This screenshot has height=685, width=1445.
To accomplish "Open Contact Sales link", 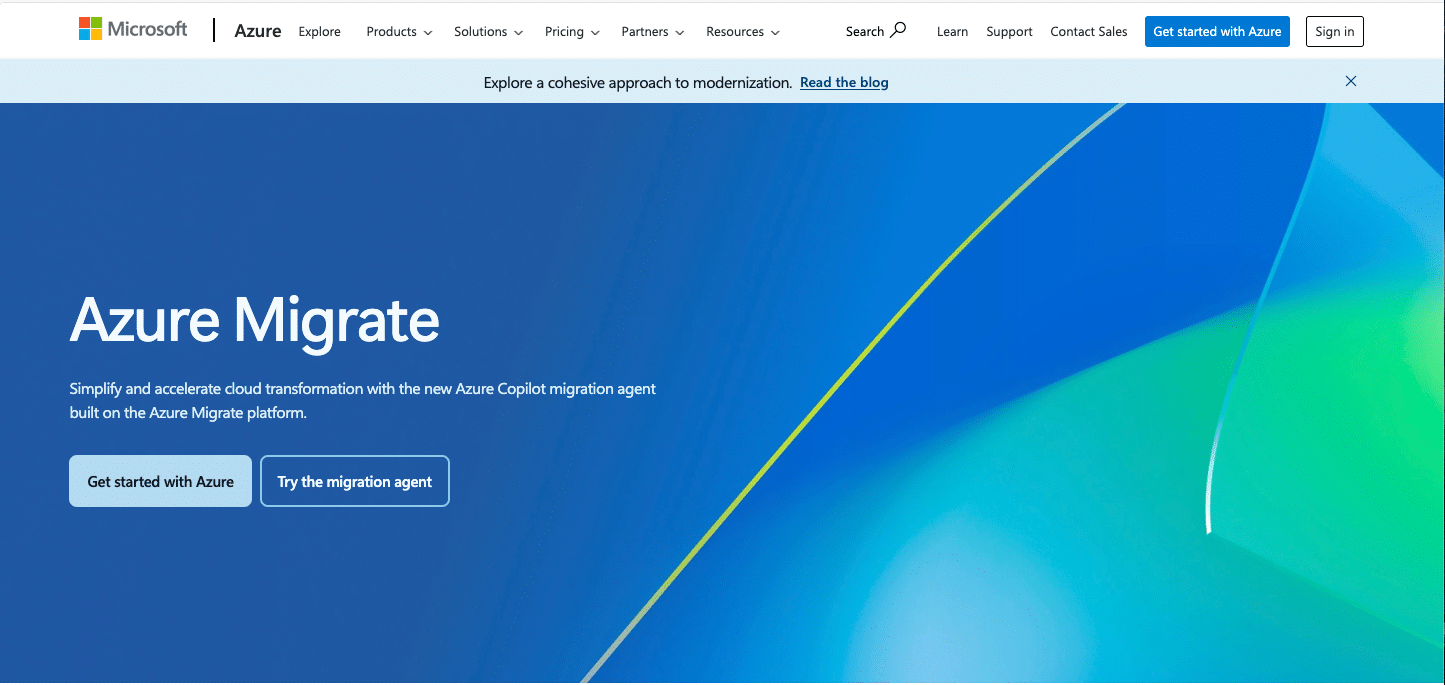I will [1089, 31].
